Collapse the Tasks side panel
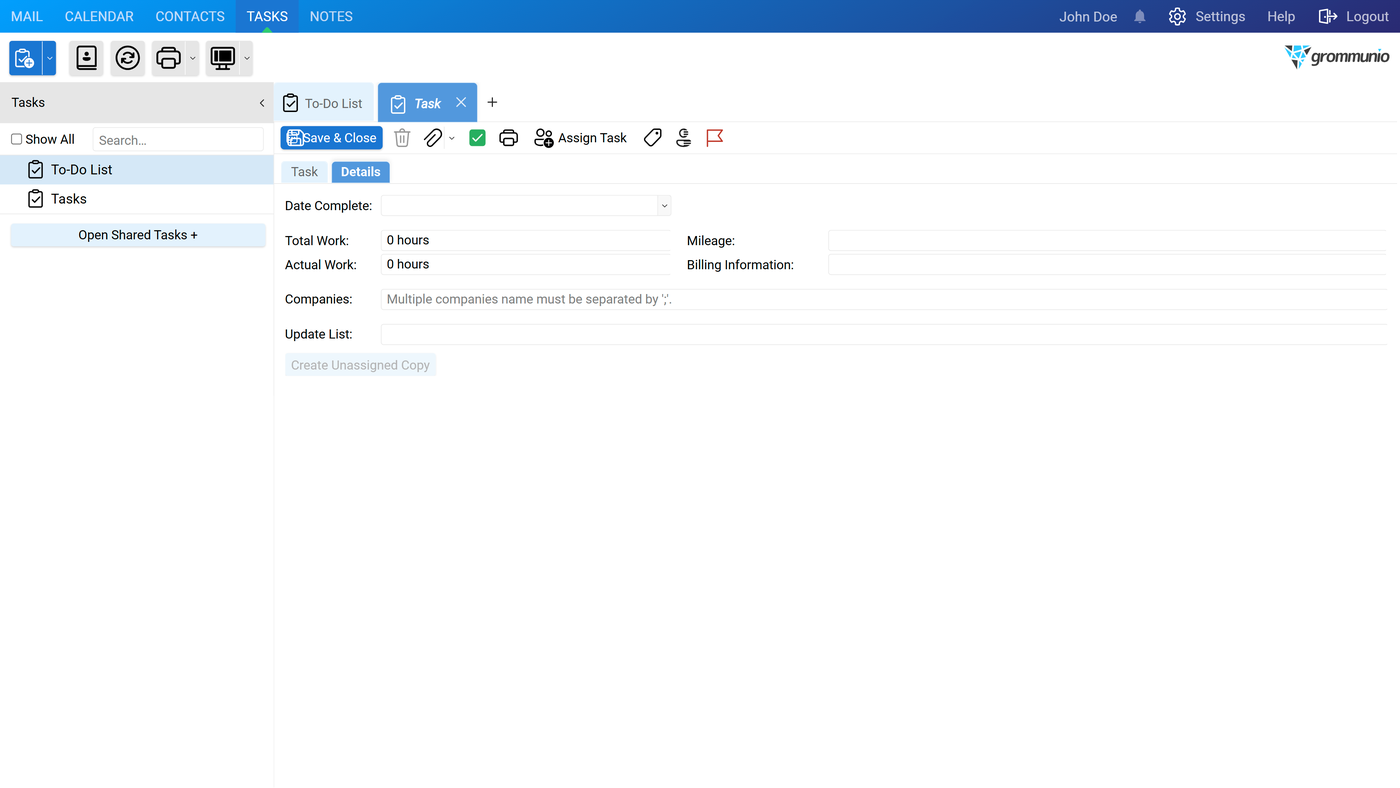 pyautogui.click(x=262, y=103)
